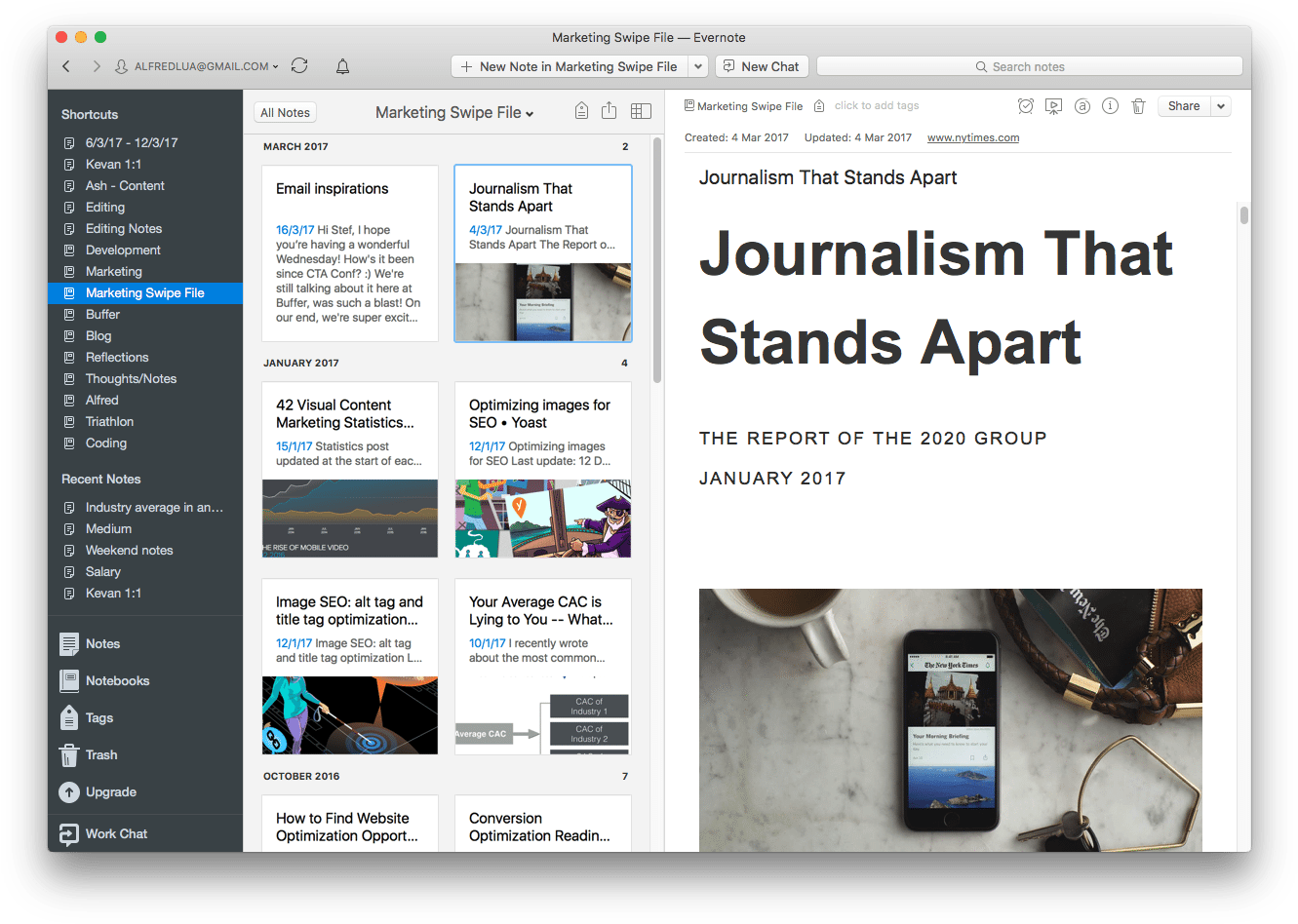Select Tags in the sidebar
This screenshot has width=1298, height=924.
[x=98, y=718]
